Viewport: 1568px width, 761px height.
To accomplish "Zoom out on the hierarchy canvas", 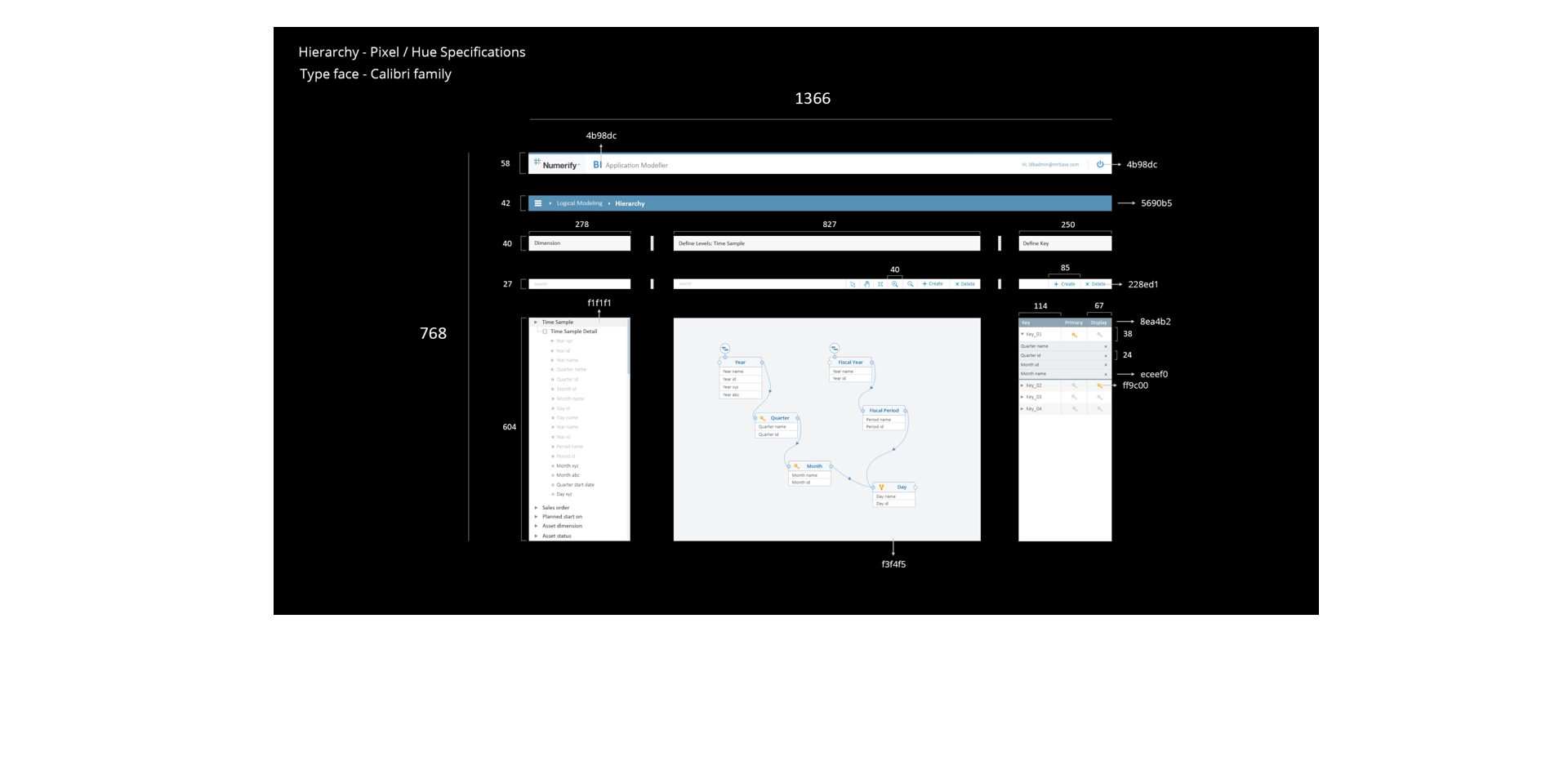I will [x=910, y=284].
